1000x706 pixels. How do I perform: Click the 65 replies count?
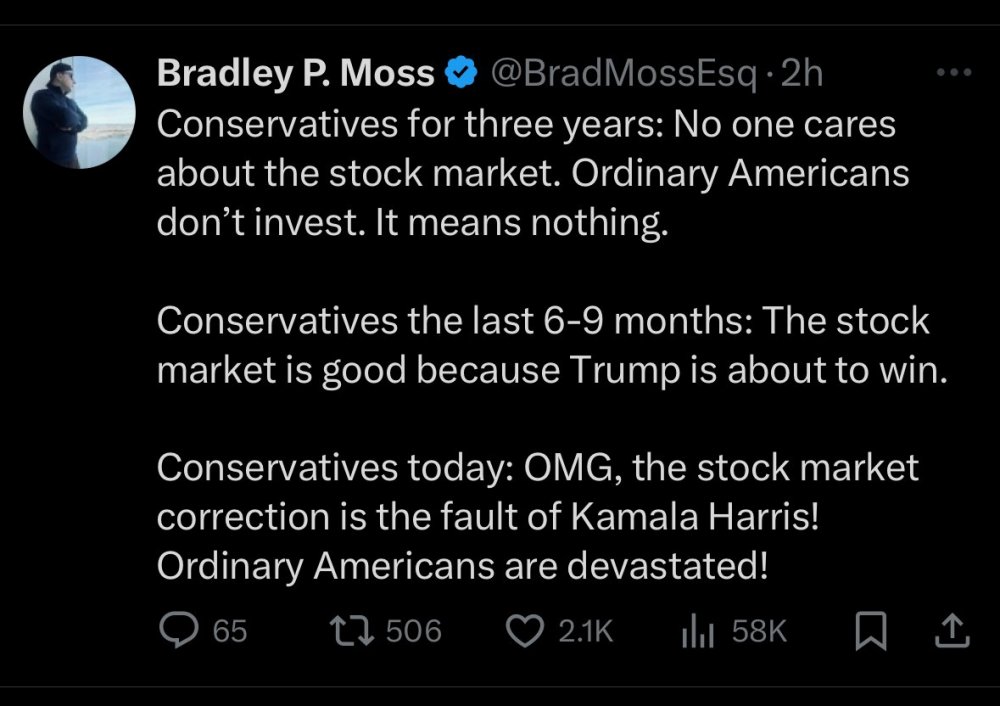click(230, 631)
